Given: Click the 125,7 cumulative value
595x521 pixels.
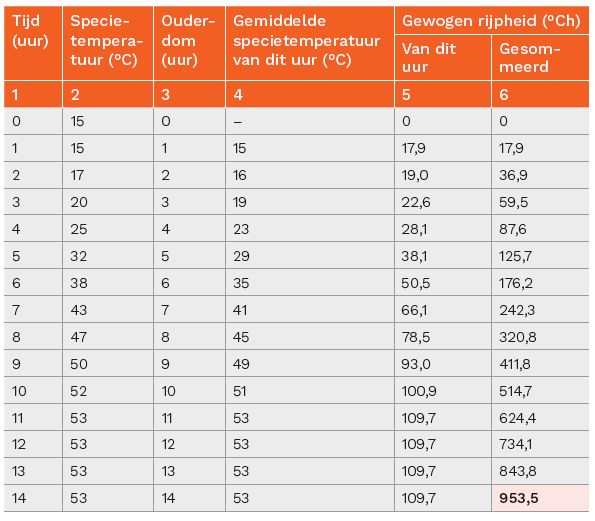Looking at the screenshot, I should click(x=540, y=256).
